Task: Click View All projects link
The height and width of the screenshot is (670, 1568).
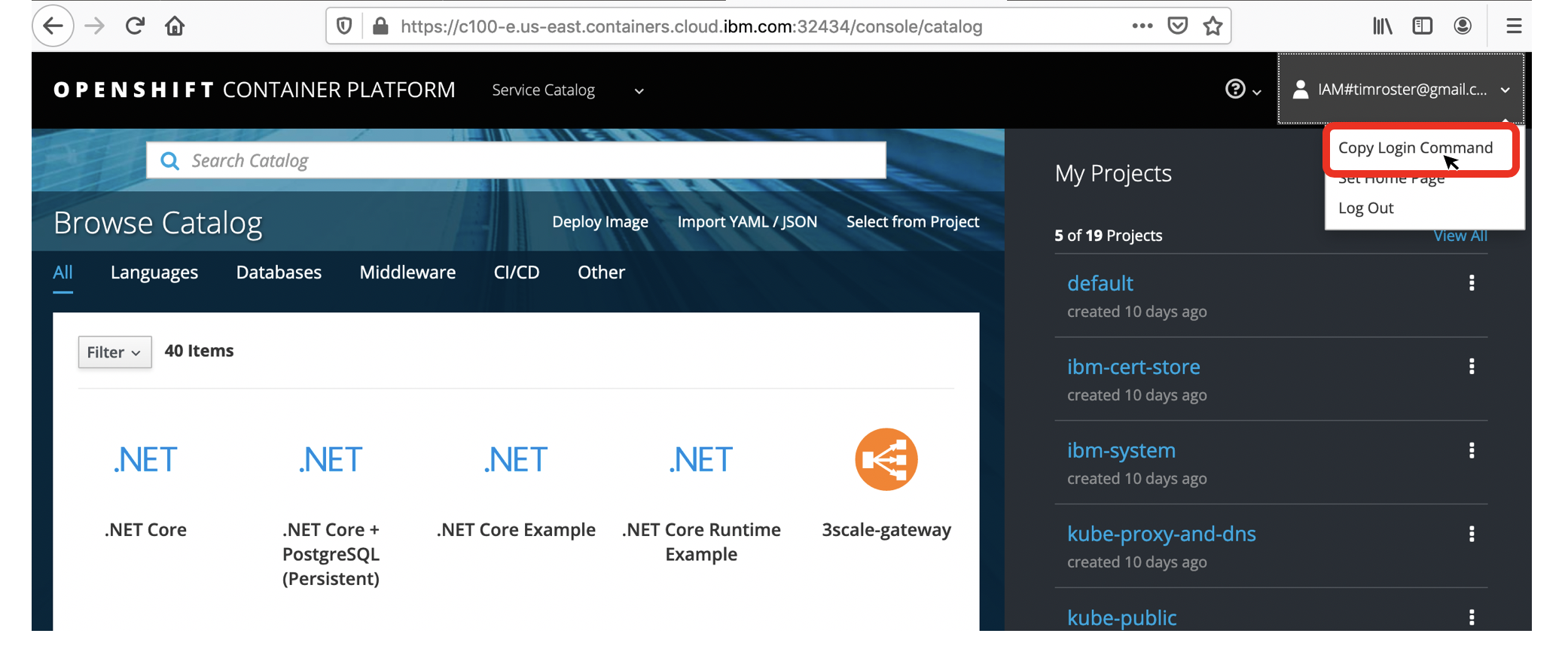Action: pos(1460,236)
